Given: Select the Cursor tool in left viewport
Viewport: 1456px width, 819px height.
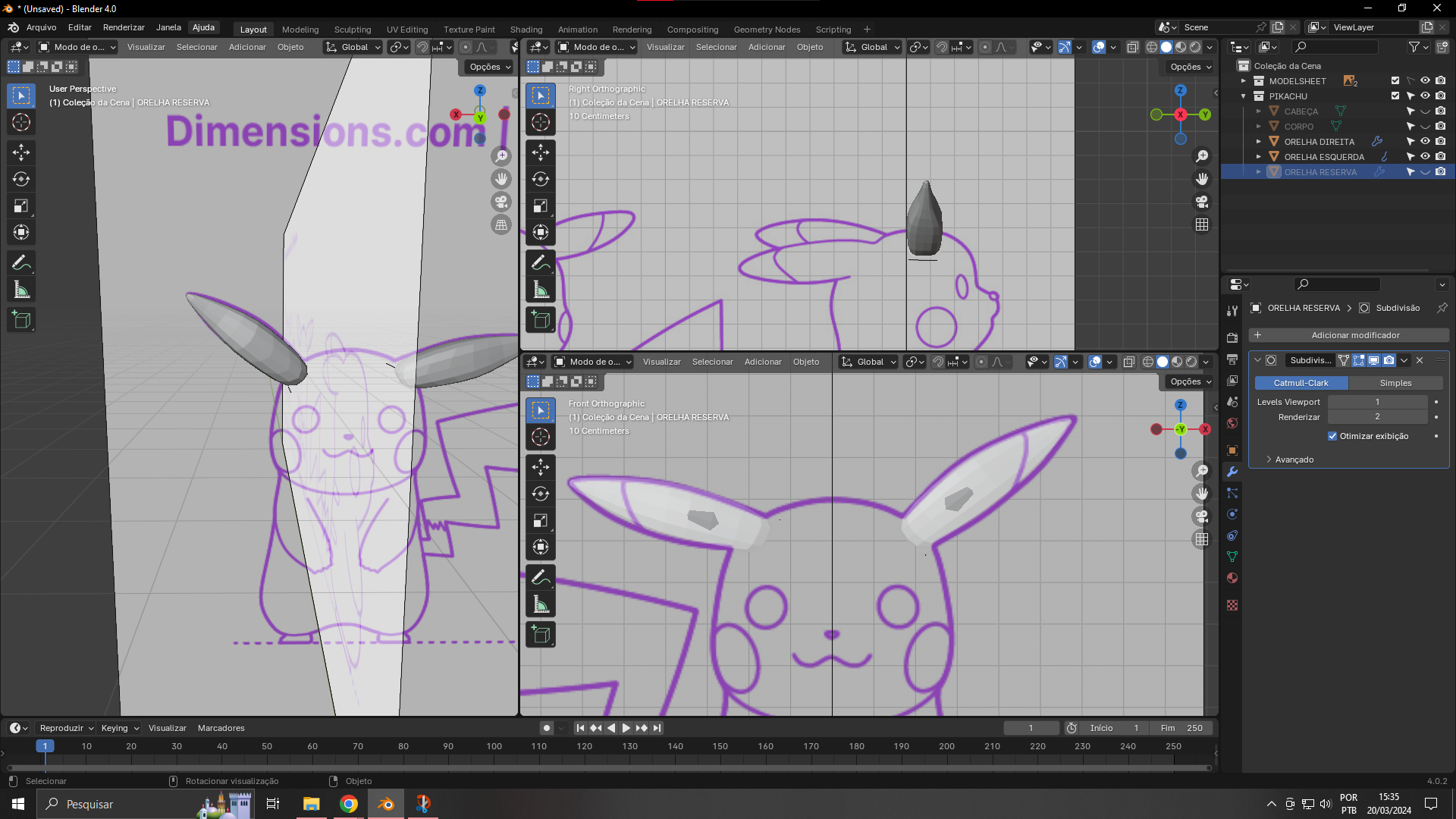Looking at the screenshot, I should [21, 122].
